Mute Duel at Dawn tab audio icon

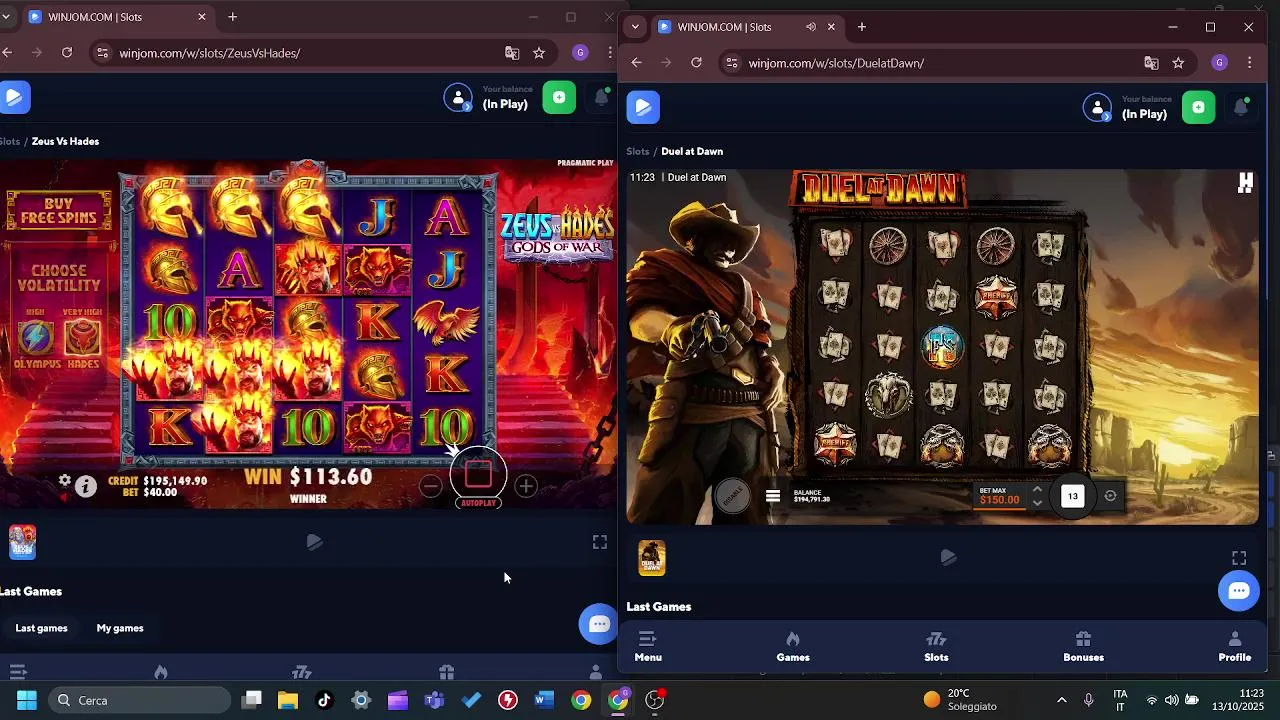811,27
